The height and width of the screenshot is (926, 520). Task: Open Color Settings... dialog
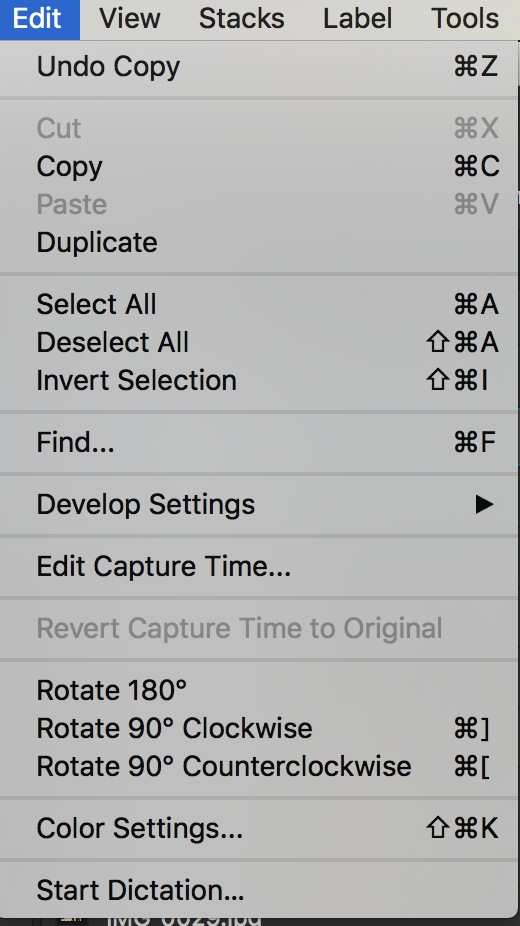259,828
